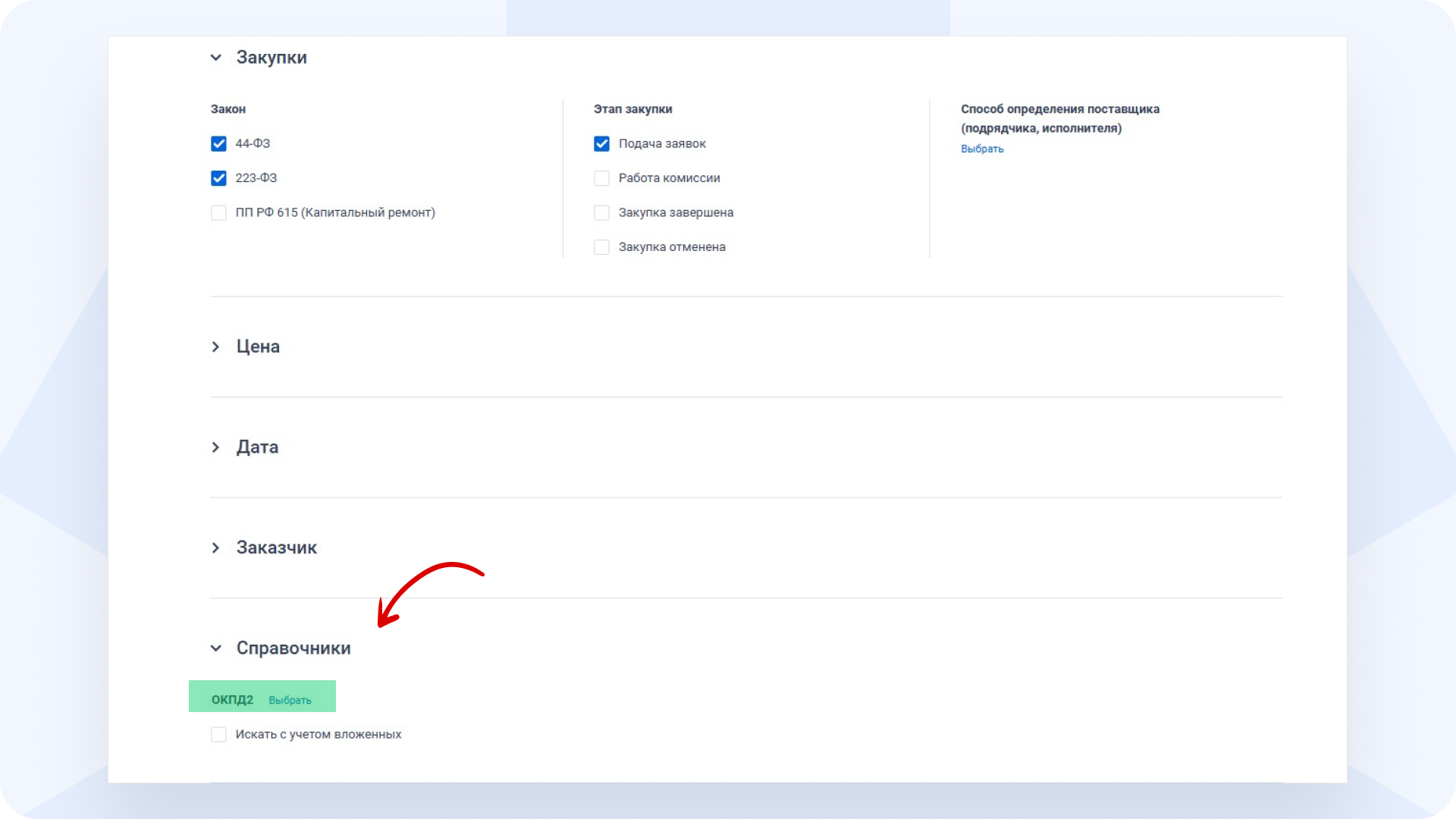Expand the Дата section chevron
1456x819 pixels.
point(216,447)
